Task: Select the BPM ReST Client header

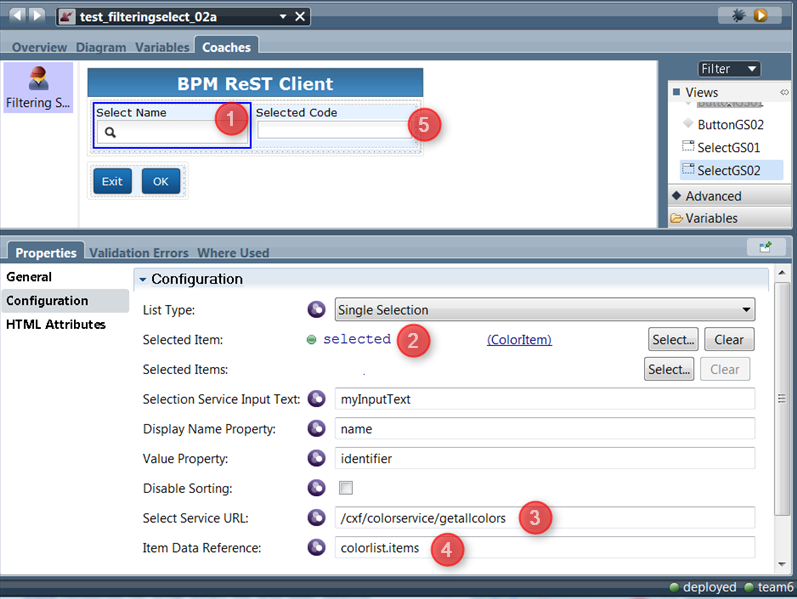Action: [255, 83]
